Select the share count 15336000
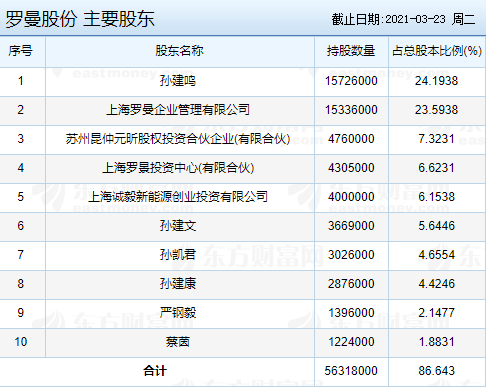This screenshot has height=390, width=486. coord(351,110)
